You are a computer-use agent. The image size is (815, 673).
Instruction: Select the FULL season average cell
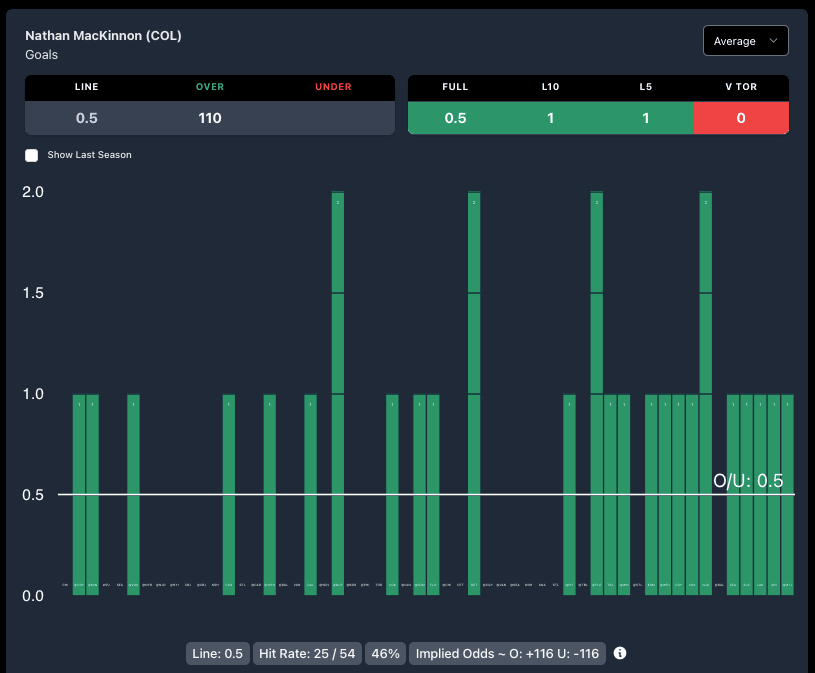tap(455, 118)
